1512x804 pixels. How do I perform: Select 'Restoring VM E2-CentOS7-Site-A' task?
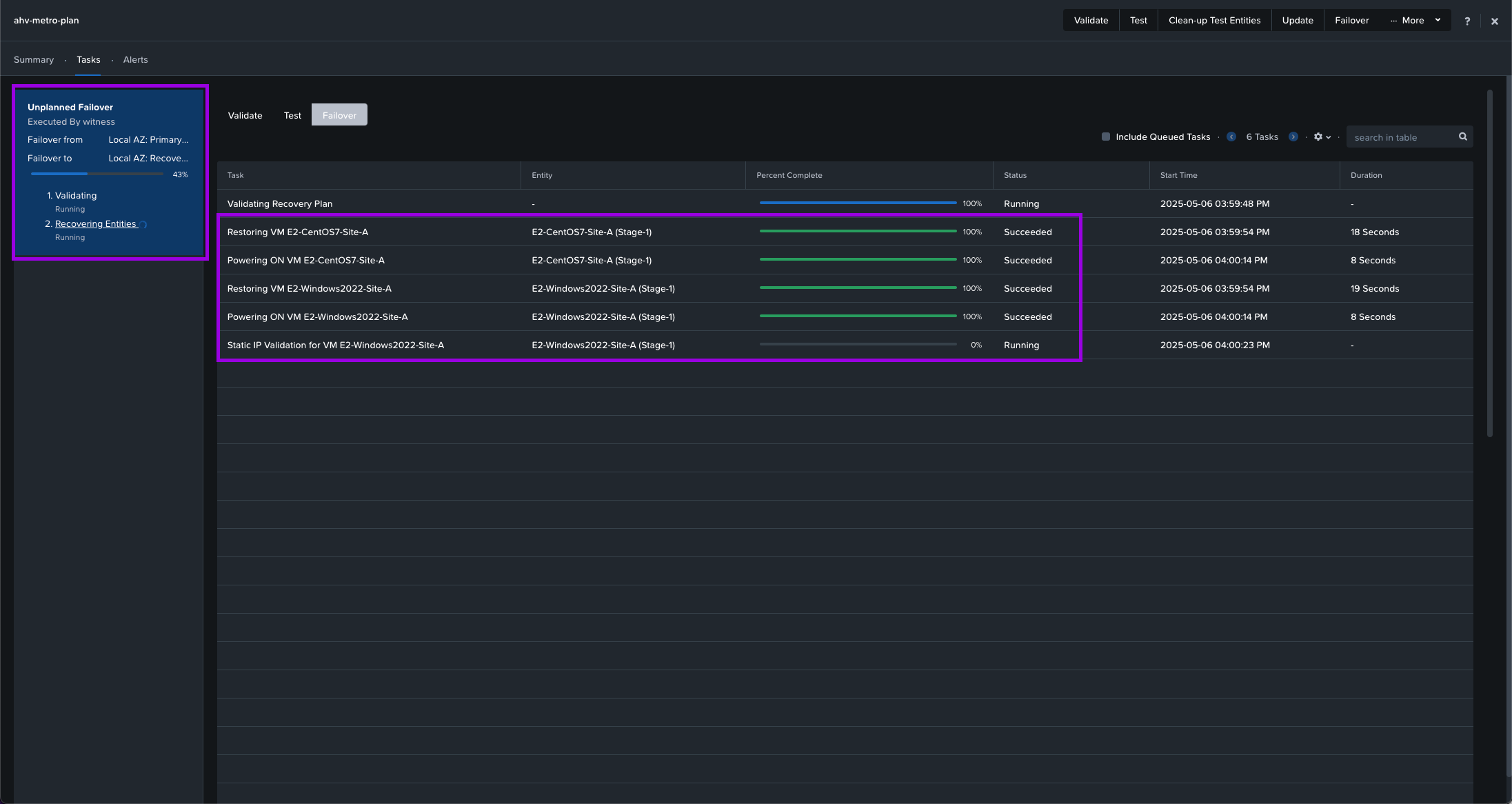845,232
